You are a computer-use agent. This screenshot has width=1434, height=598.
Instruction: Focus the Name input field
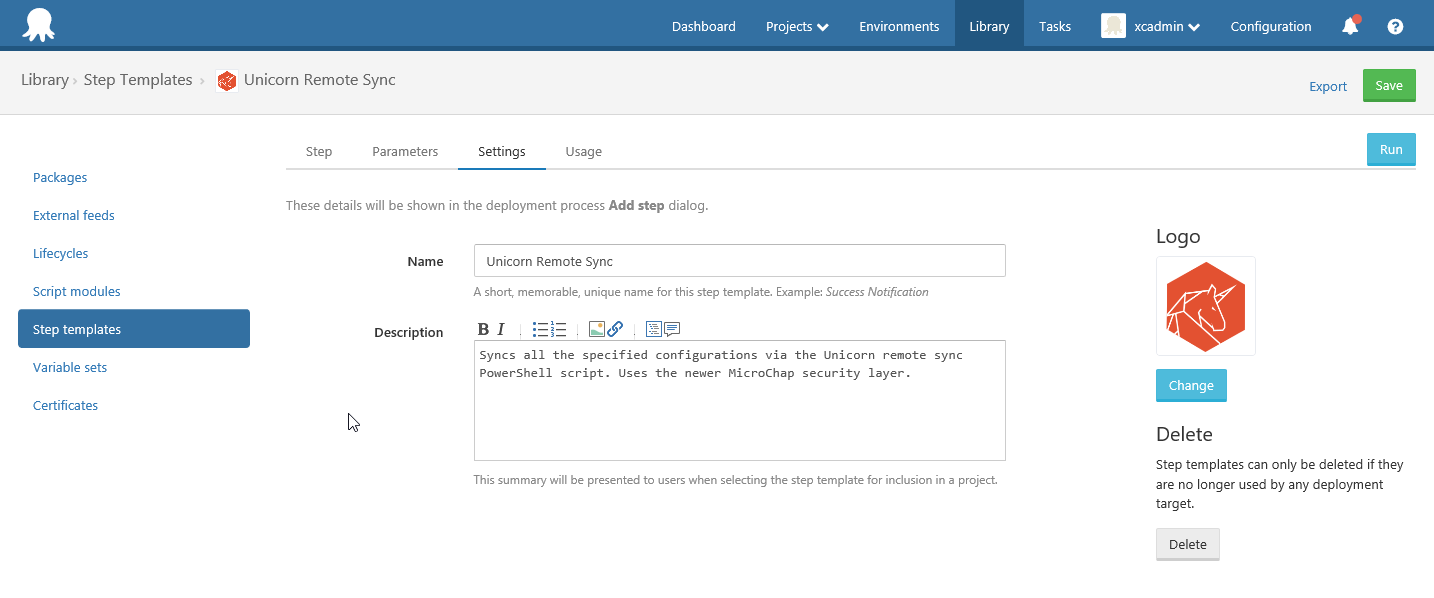point(740,261)
